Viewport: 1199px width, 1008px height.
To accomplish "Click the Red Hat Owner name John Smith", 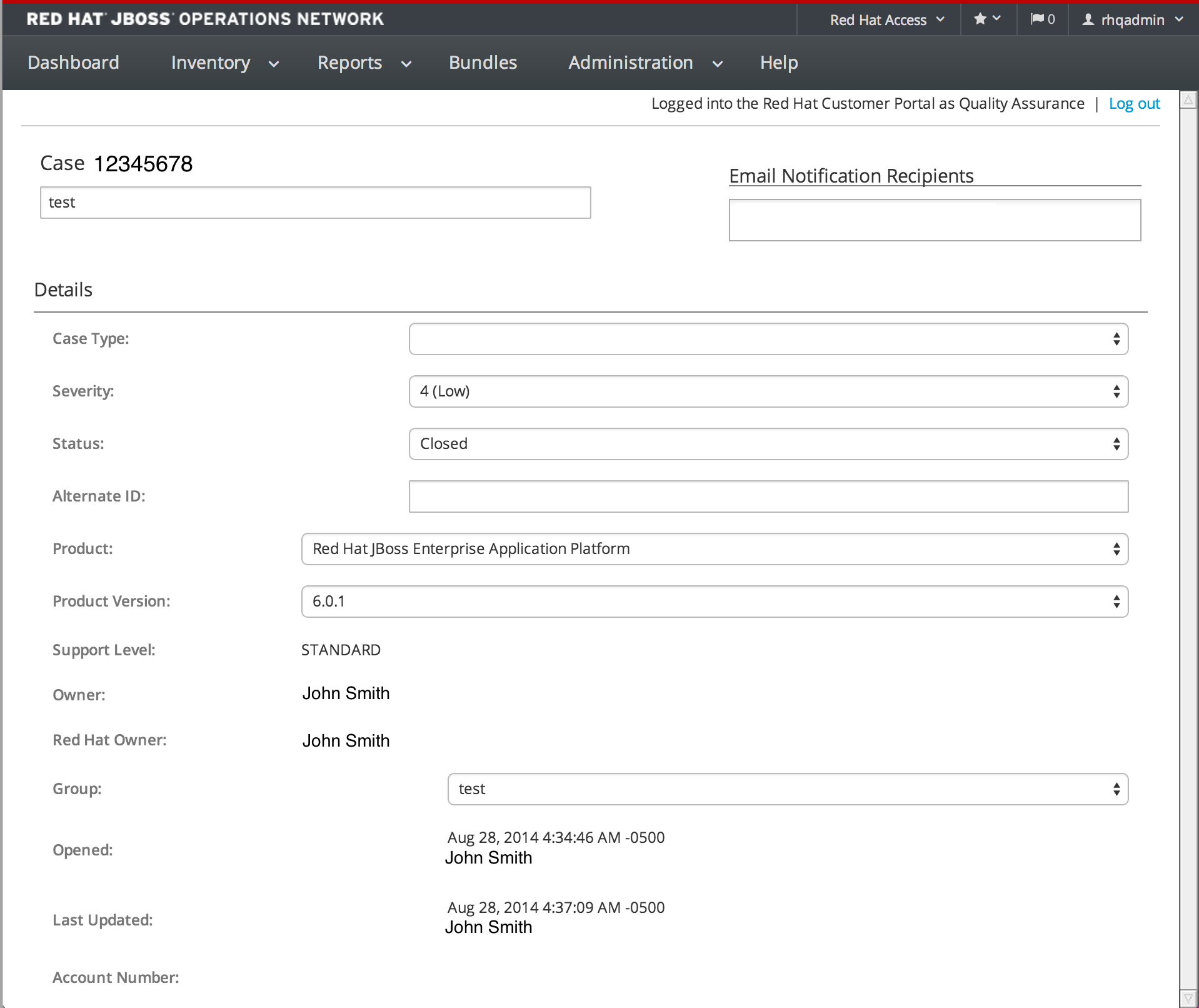I will pyautogui.click(x=346, y=741).
